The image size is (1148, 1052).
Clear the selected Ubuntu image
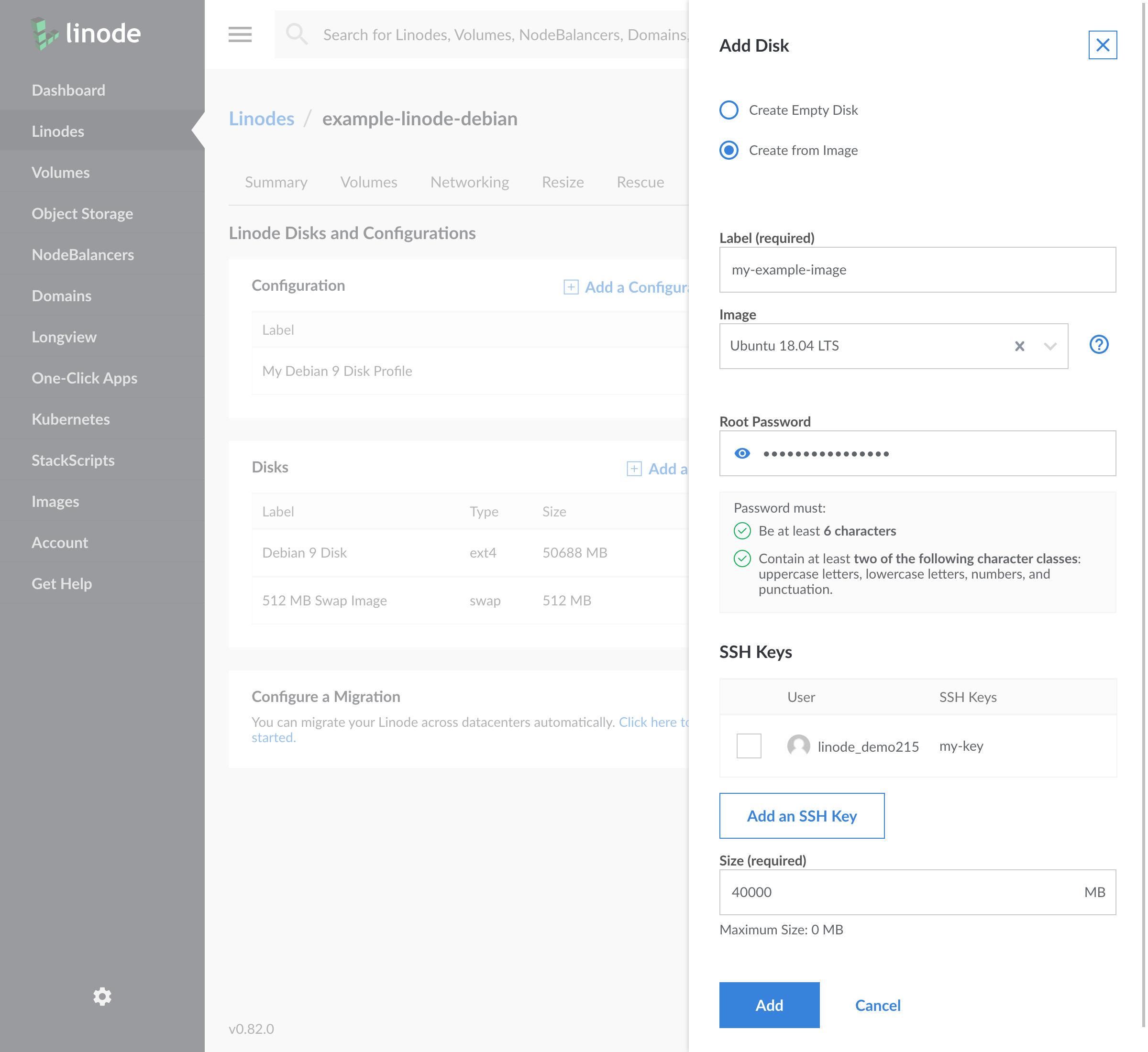point(1019,346)
